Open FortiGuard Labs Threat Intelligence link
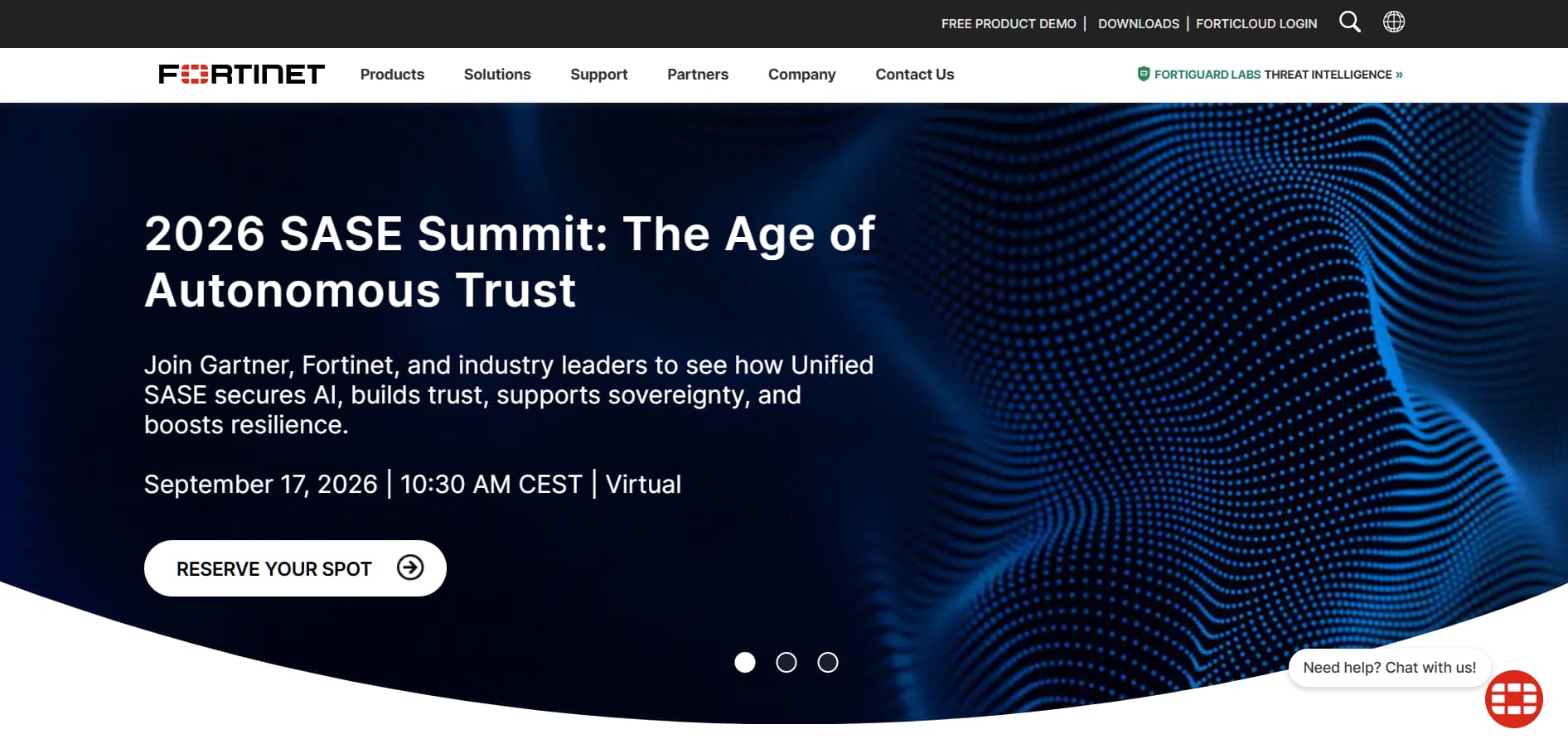1568x739 pixels. [x=1278, y=75]
